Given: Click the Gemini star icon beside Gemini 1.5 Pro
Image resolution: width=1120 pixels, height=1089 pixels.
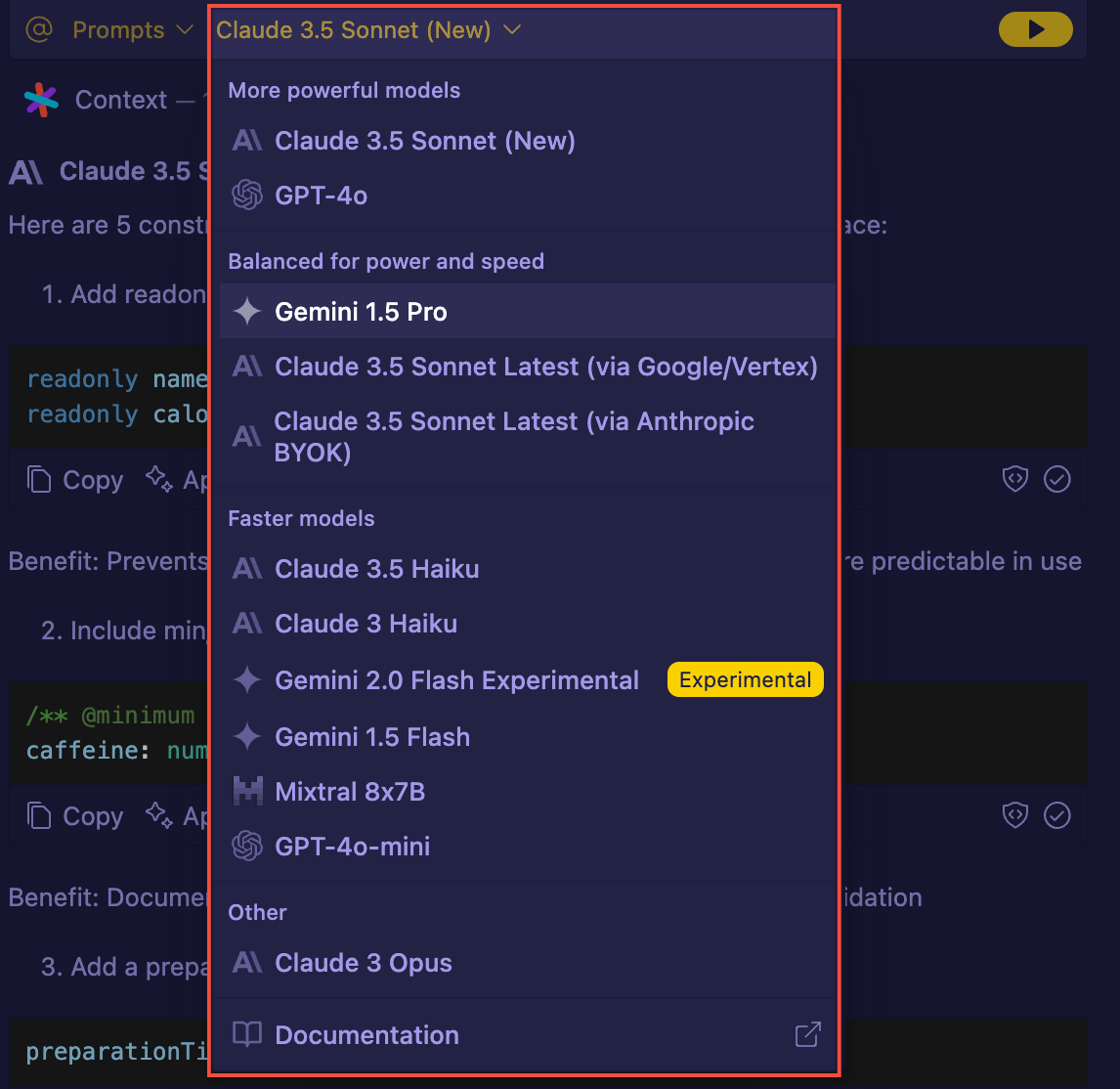Looking at the screenshot, I should pos(247,312).
